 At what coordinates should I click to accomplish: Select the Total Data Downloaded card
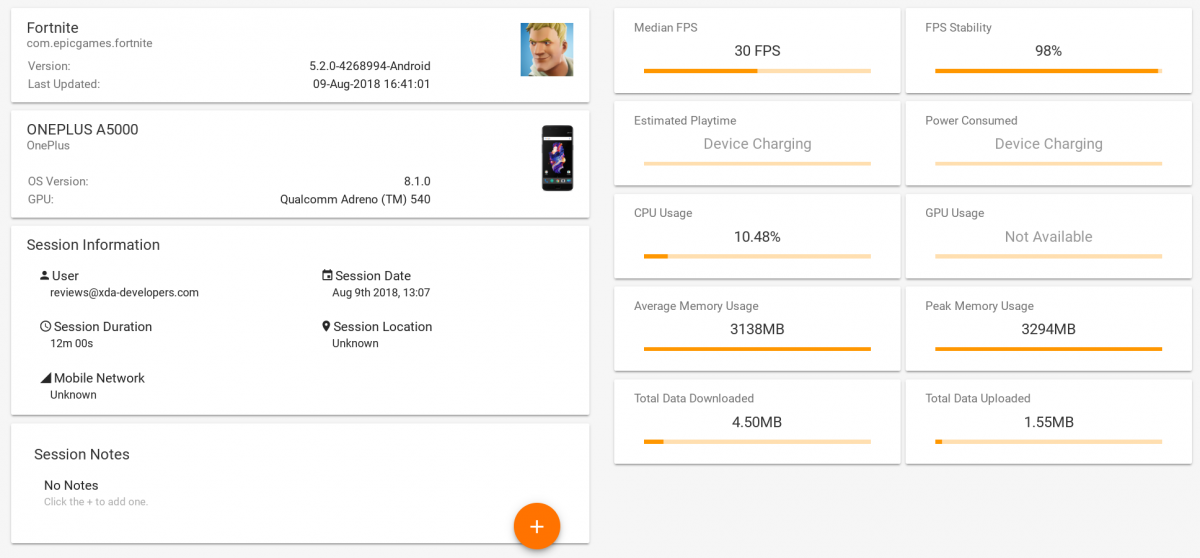(x=757, y=421)
